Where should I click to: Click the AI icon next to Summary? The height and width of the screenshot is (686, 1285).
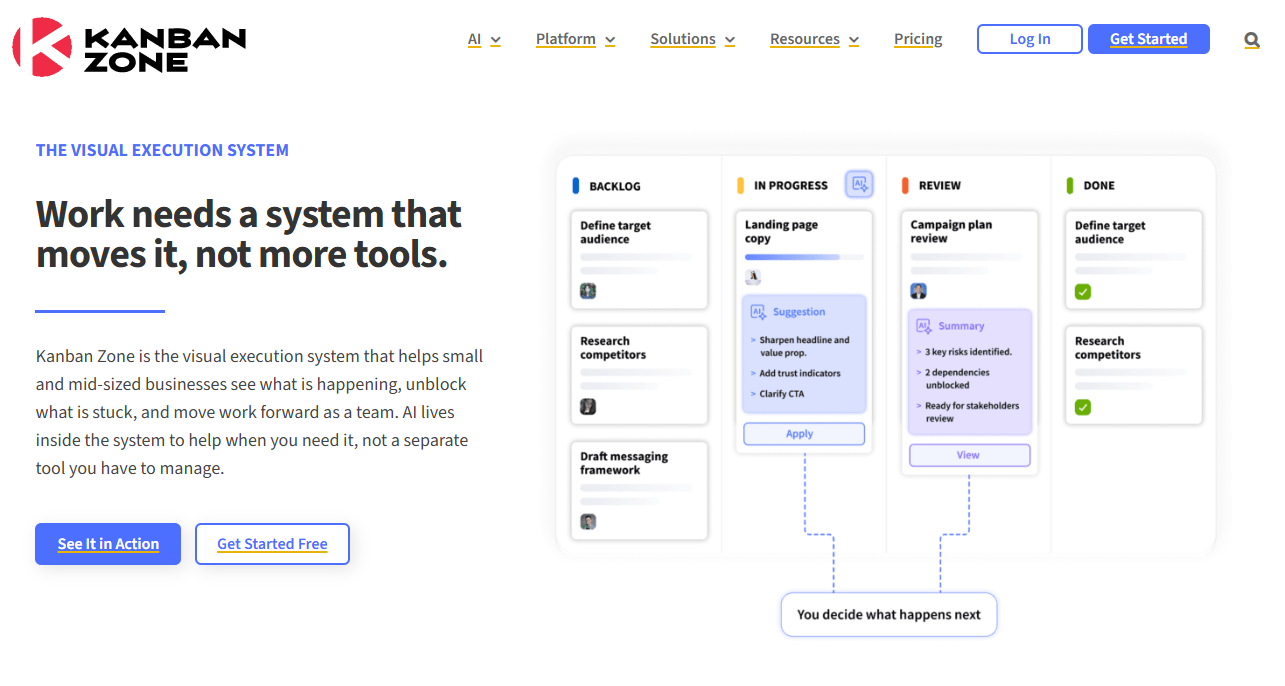tap(924, 326)
